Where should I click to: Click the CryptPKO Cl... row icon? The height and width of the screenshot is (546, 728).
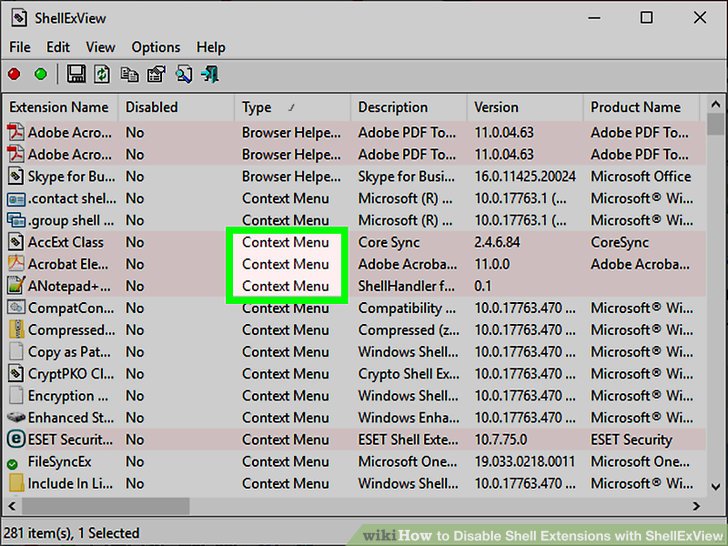[x=15, y=374]
